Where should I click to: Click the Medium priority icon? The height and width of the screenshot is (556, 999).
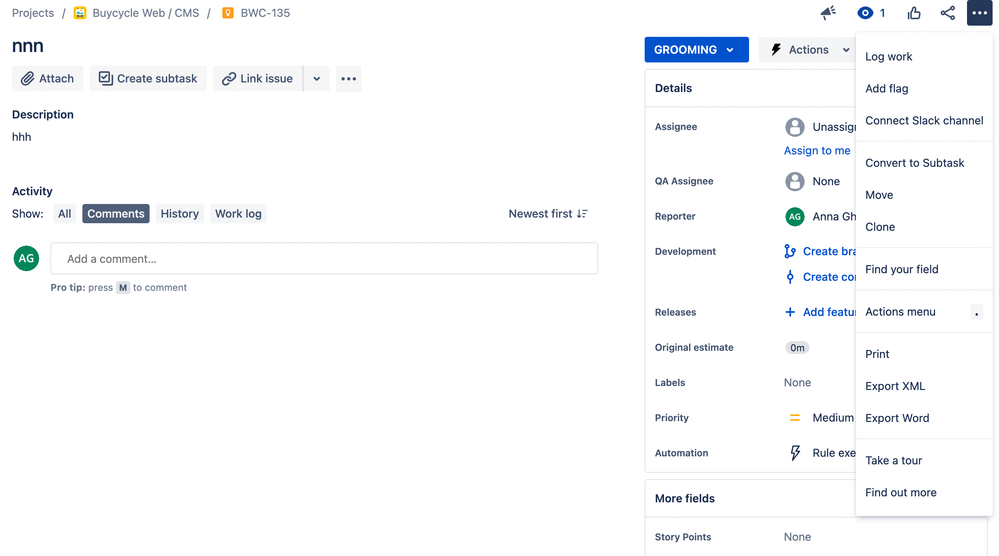(795, 418)
